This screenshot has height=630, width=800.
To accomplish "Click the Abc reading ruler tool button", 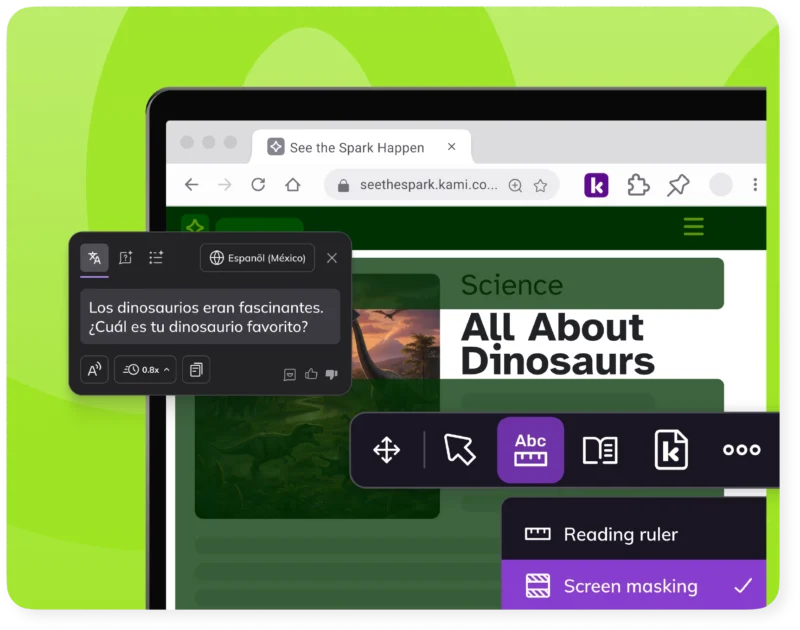I will 531,450.
